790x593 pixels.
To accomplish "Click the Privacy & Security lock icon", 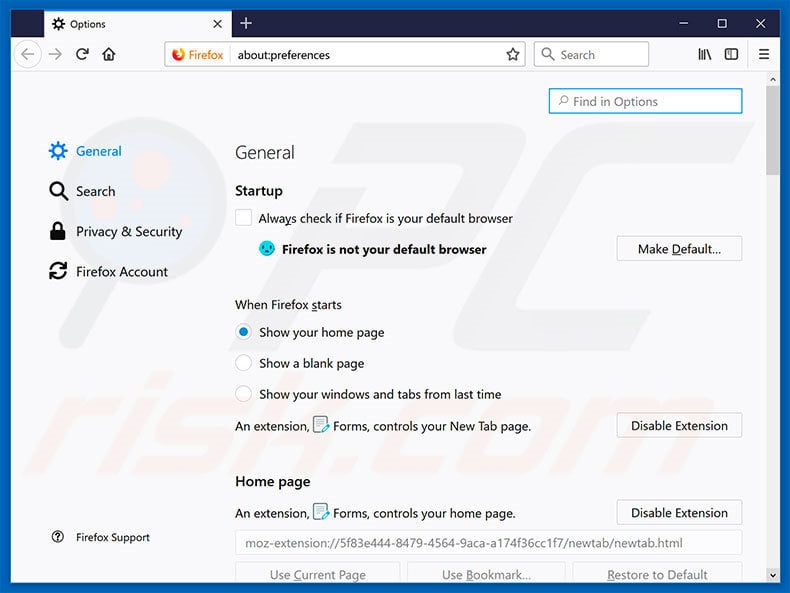I will point(57,231).
